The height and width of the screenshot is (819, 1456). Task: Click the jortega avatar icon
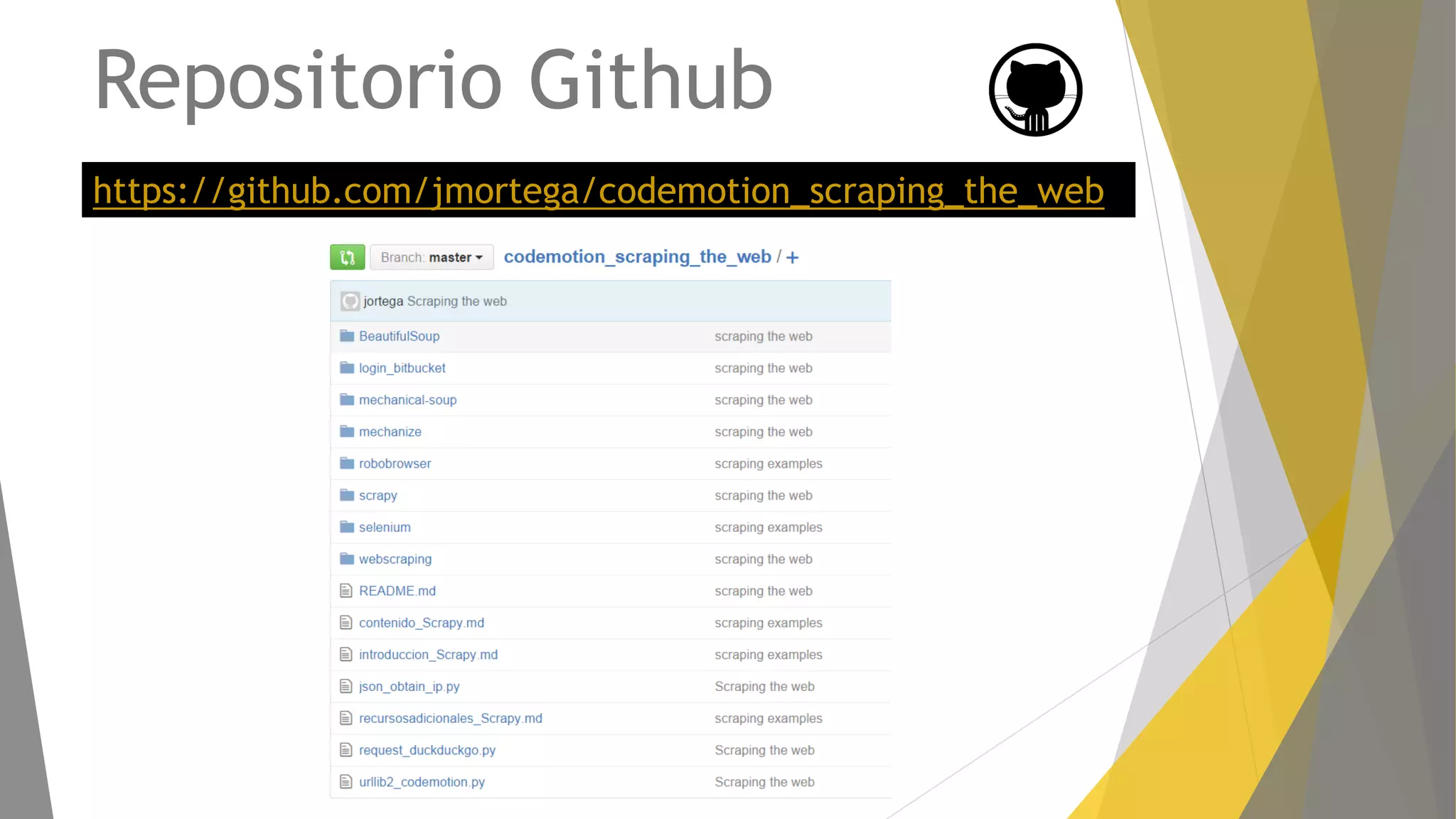click(x=350, y=301)
